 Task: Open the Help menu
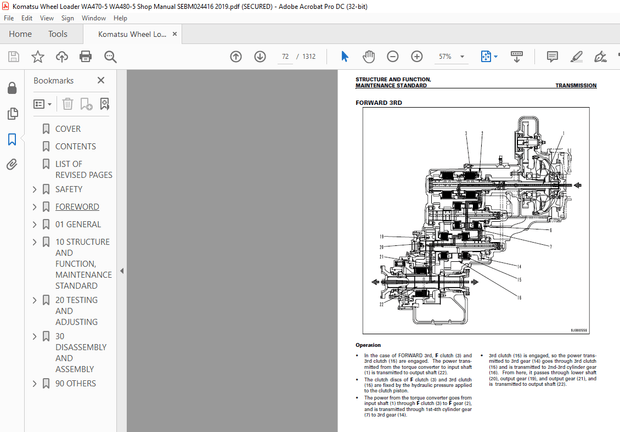[120, 18]
